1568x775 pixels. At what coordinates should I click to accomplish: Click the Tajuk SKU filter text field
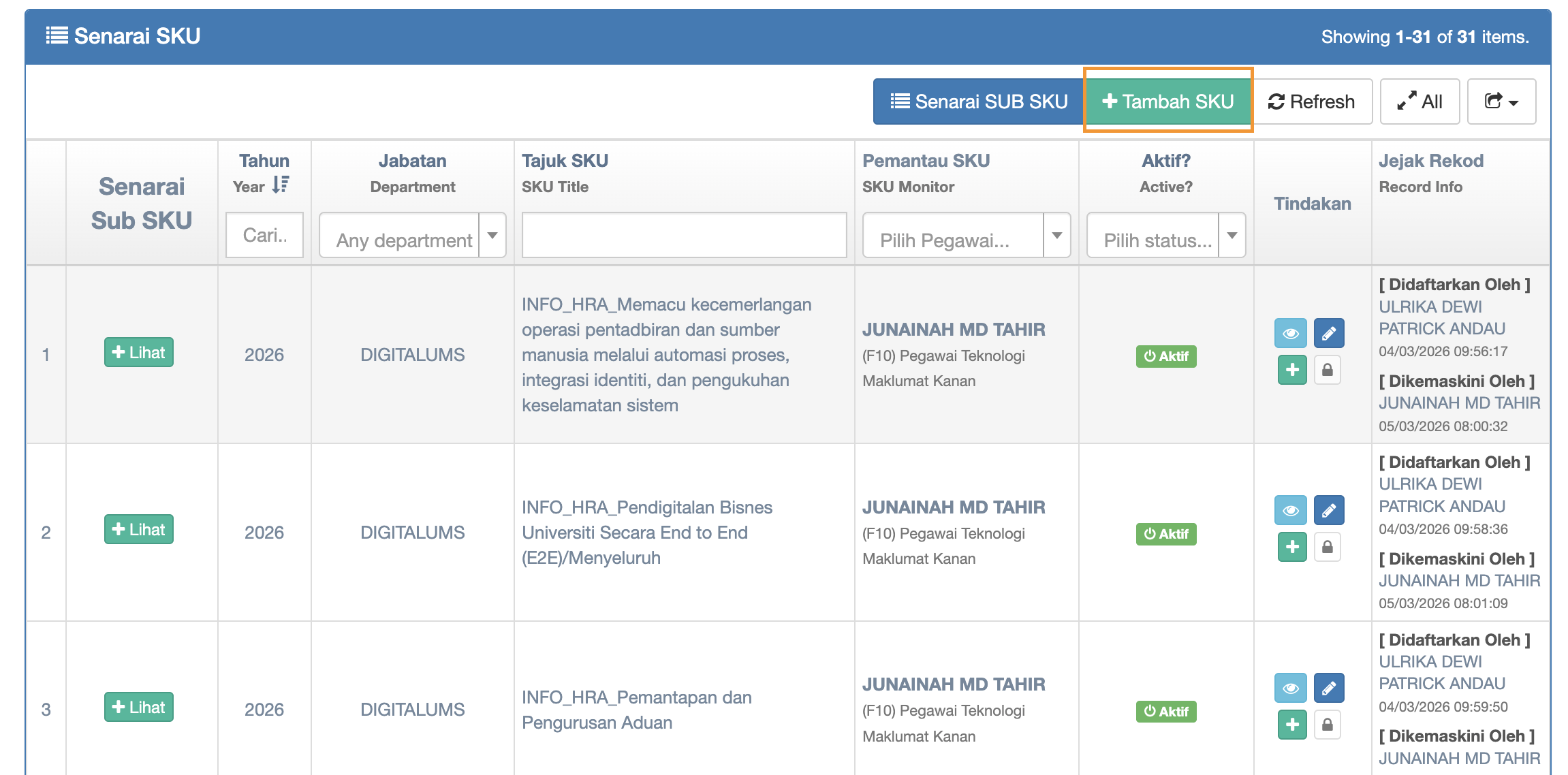point(684,236)
